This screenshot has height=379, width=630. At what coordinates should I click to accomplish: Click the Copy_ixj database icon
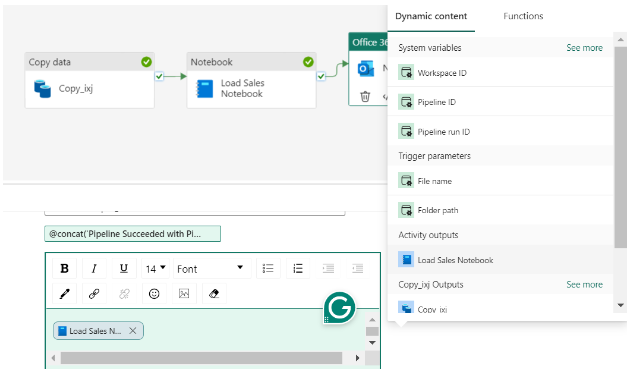(x=43, y=89)
